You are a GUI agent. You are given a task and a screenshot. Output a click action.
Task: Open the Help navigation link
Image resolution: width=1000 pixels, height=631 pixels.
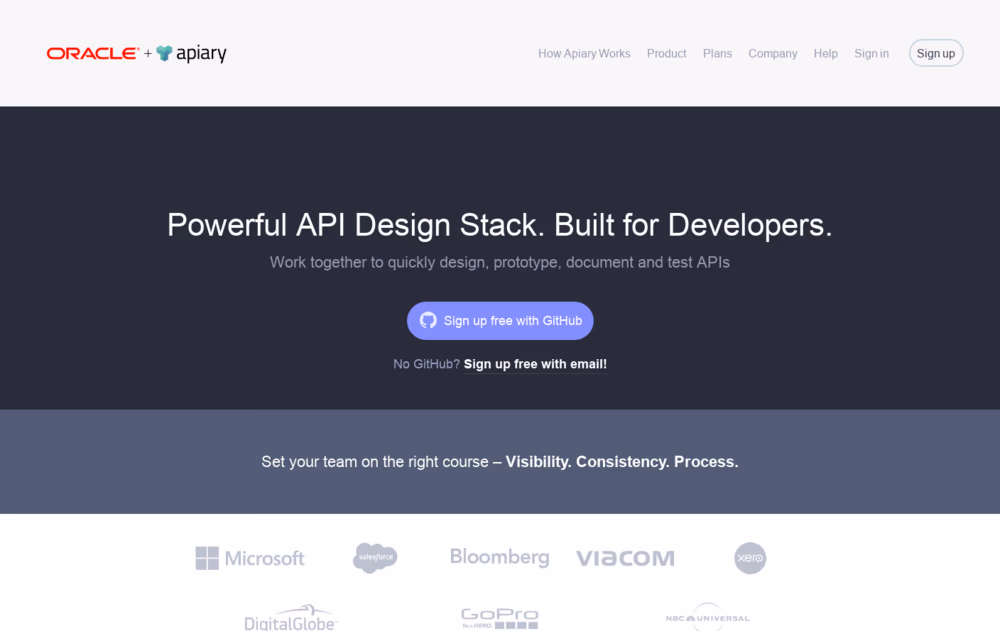[825, 54]
